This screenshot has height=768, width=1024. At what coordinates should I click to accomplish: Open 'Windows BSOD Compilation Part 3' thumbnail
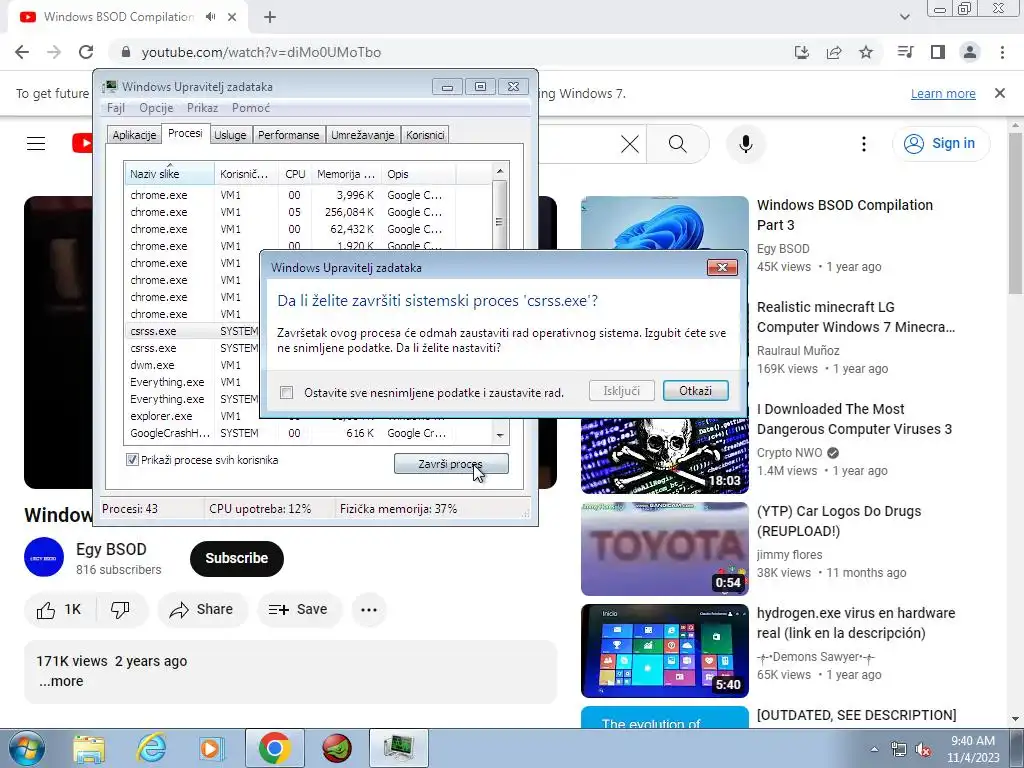click(x=665, y=223)
